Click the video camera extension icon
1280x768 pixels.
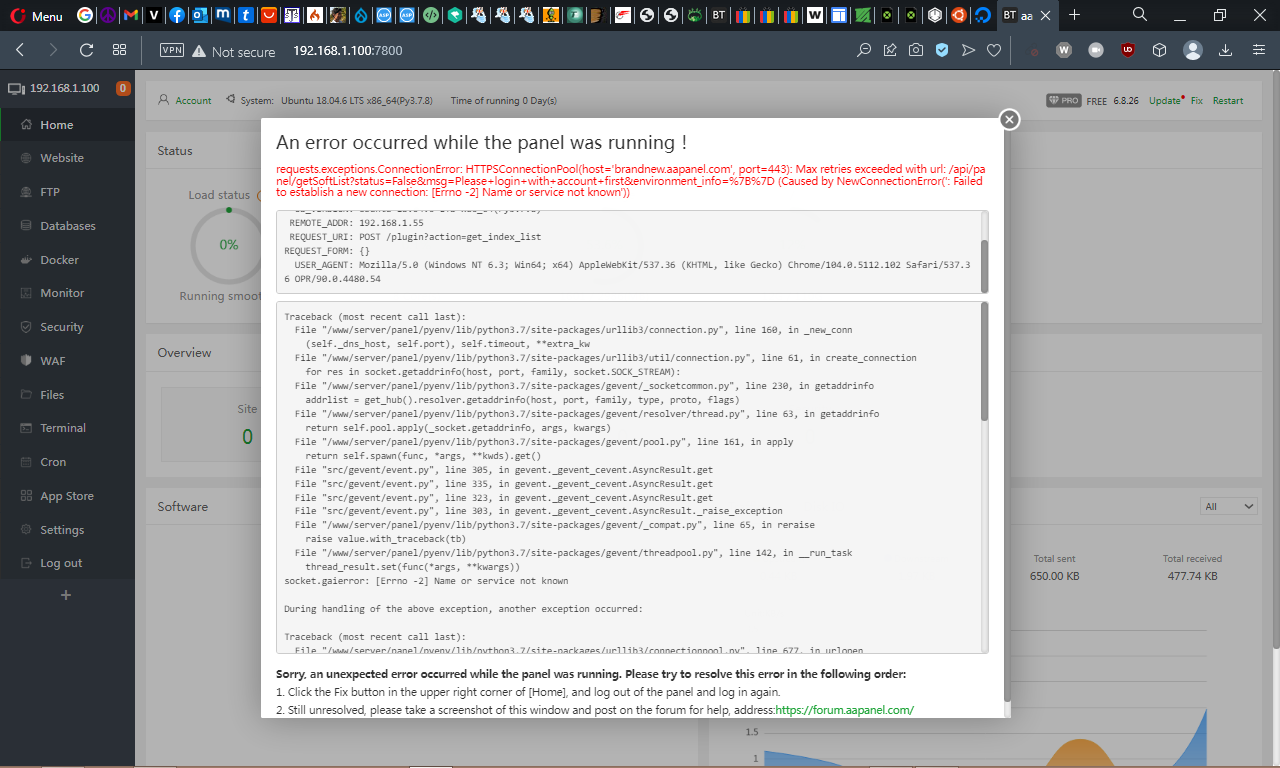coord(1096,50)
